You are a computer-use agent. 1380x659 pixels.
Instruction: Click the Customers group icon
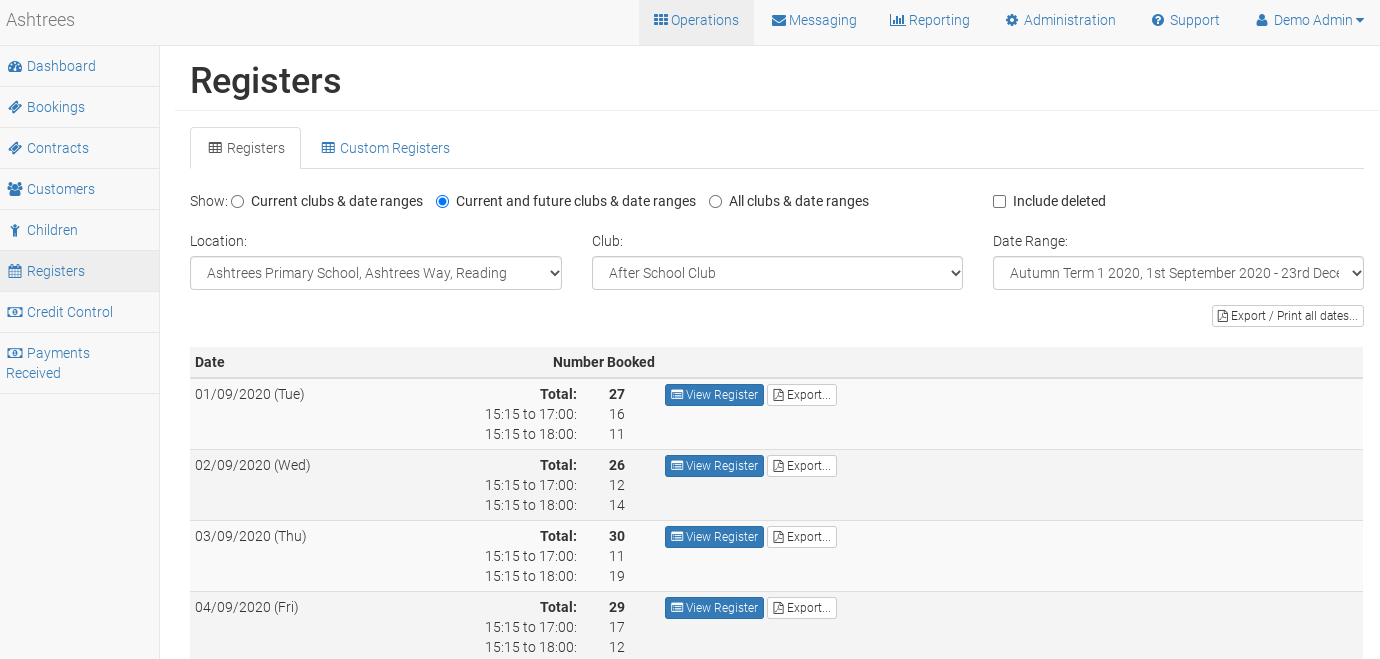click(x=15, y=190)
